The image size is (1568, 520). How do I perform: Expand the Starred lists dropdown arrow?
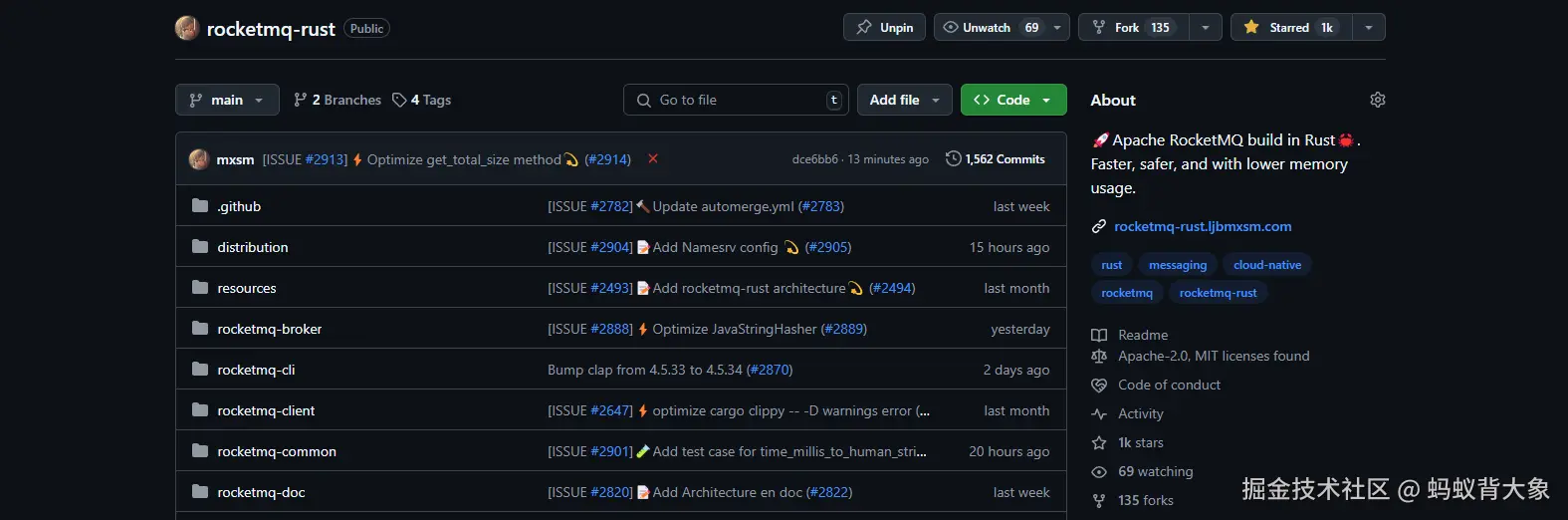coord(1369,27)
